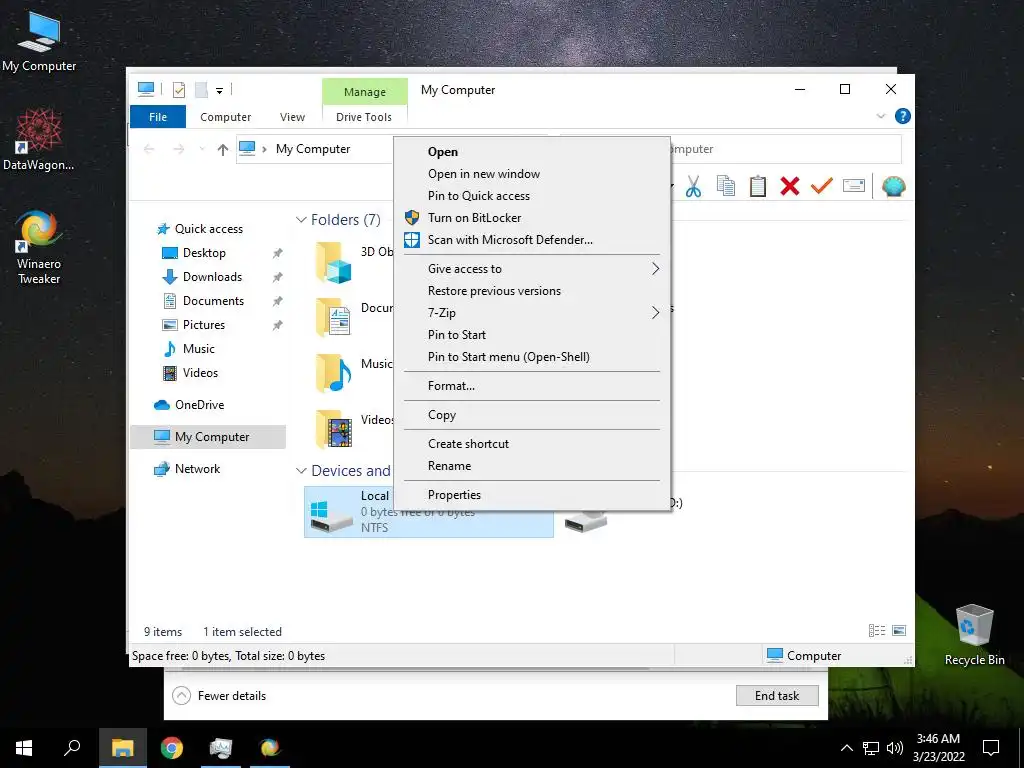This screenshot has height=768, width=1024.
Task: Choose Properties in the context menu
Action: 532,495
